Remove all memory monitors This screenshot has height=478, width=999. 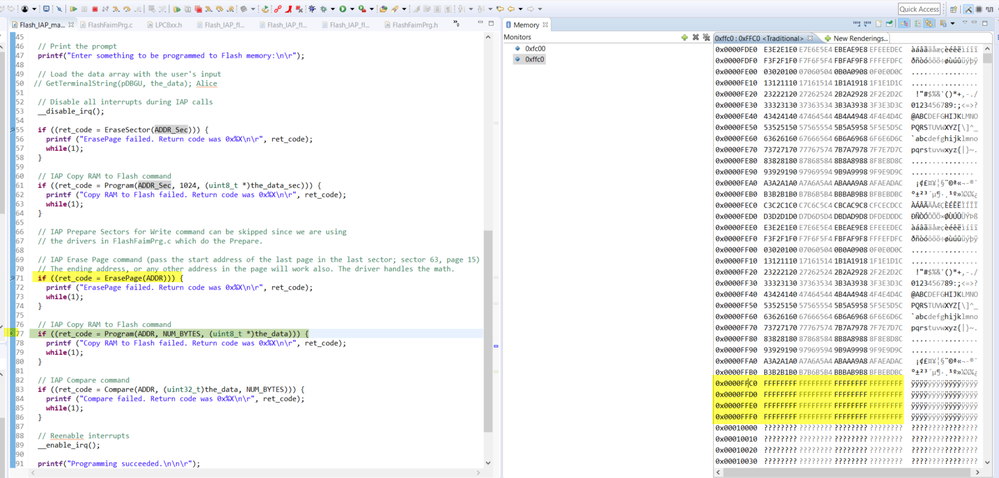(x=707, y=38)
